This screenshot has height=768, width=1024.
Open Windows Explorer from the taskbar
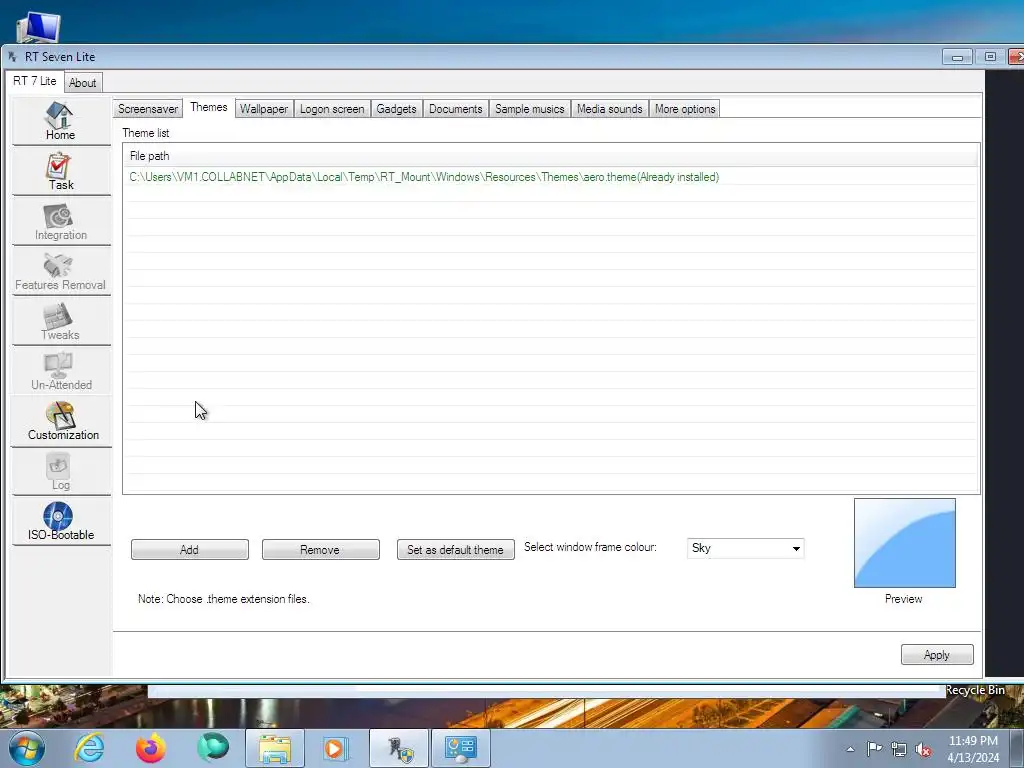pos(275,748)
